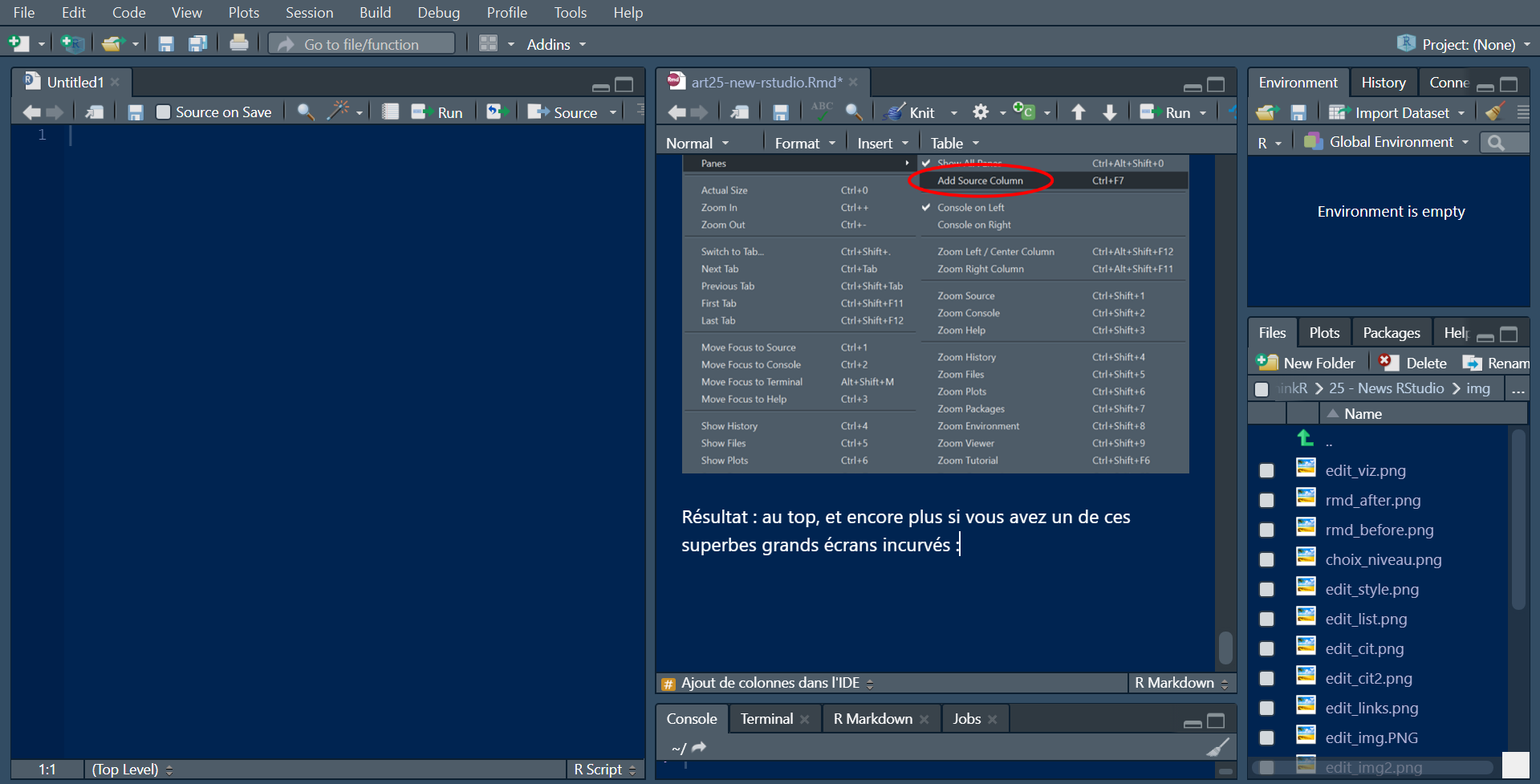Open an existing file
Screen dimensions: 1540x784
click(x=112, y=43)
